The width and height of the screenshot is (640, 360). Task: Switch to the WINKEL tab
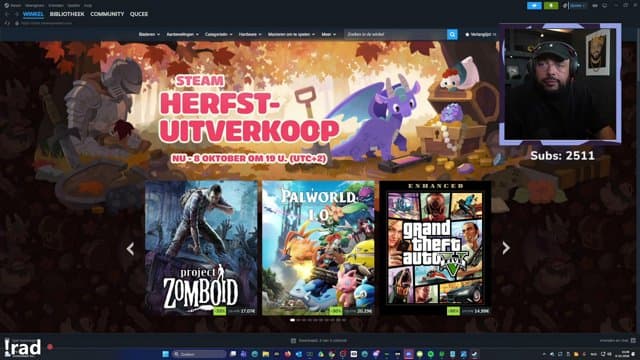pyautogui.click(x=33, y=14)
